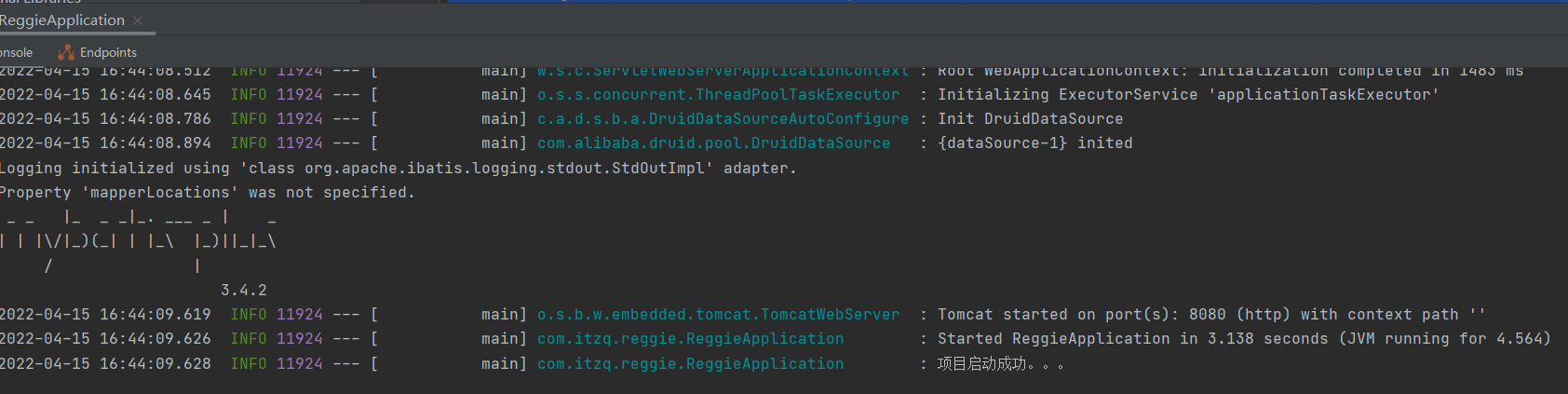Viewport: 1568px width, 394px height.
Task: Click the 项目启动成功 log message
Action: point(1000,363)
